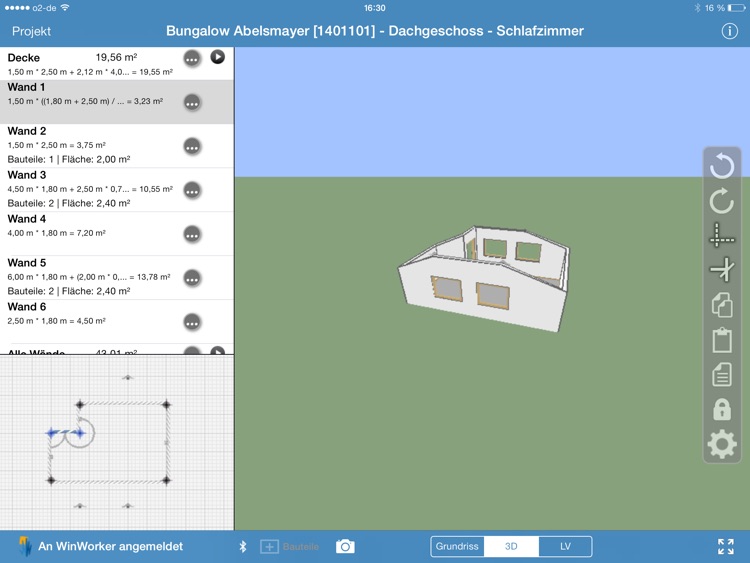Click the Wand 6 formula '2,50 m * 1,80 m = 4,50 m²'
This screenshot has height=563, width=750.
56,321
